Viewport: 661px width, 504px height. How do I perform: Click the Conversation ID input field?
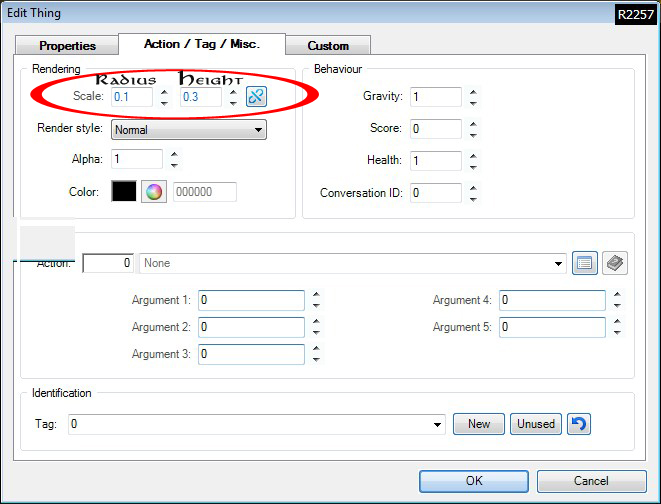(436, 193)
